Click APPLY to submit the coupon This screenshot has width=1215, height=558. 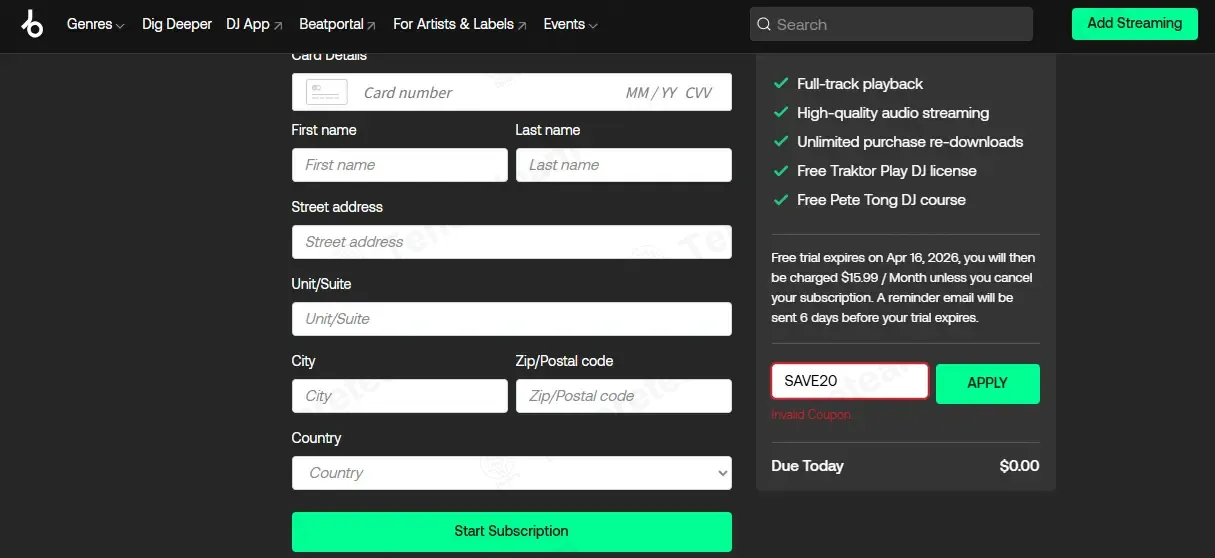coord(987,383)
